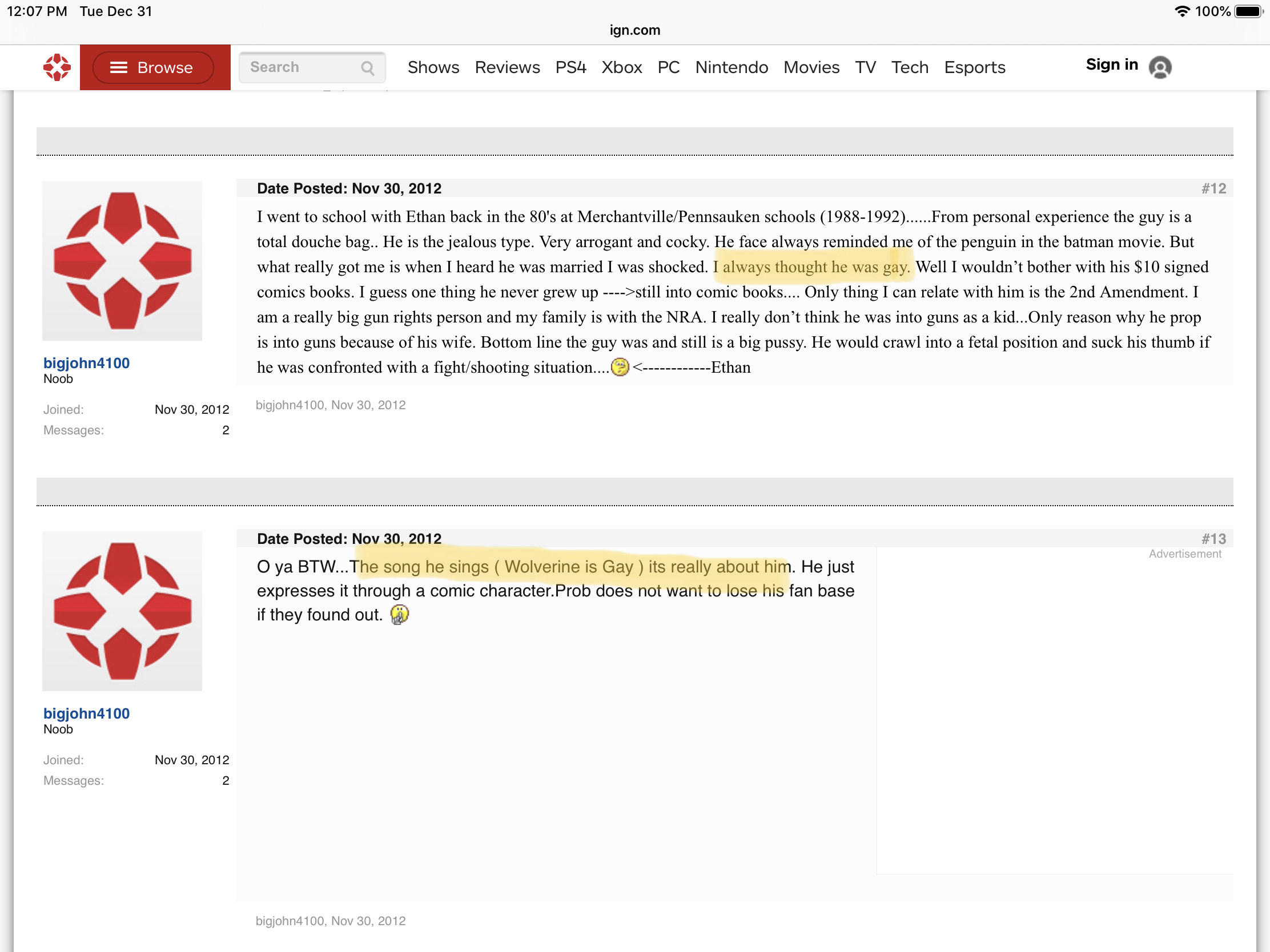Open bigjohn4100 username link in post #13
This screenshot has width=1270, height=952.
coord(87,713)
